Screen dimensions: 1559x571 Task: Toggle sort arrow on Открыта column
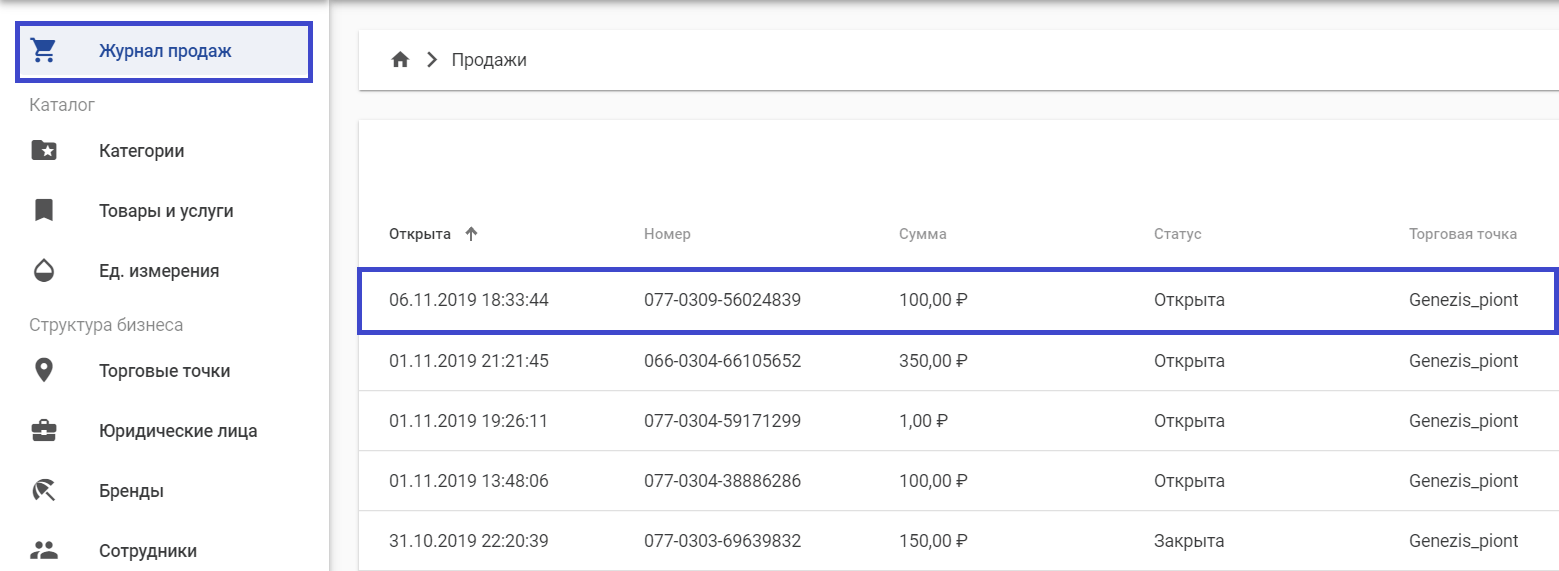tap(472, 234)
